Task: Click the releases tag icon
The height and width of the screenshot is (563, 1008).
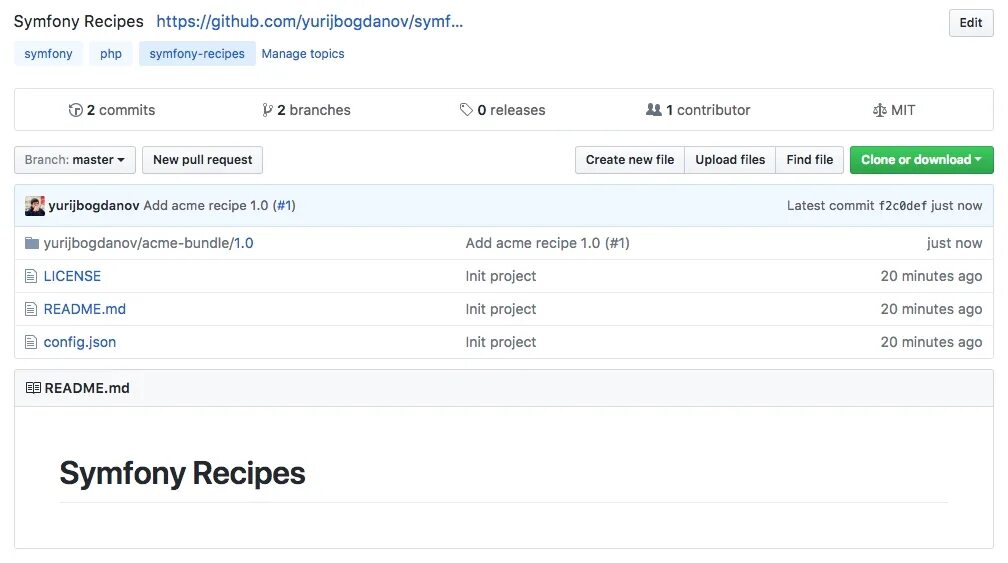Action: click(466, 110)
